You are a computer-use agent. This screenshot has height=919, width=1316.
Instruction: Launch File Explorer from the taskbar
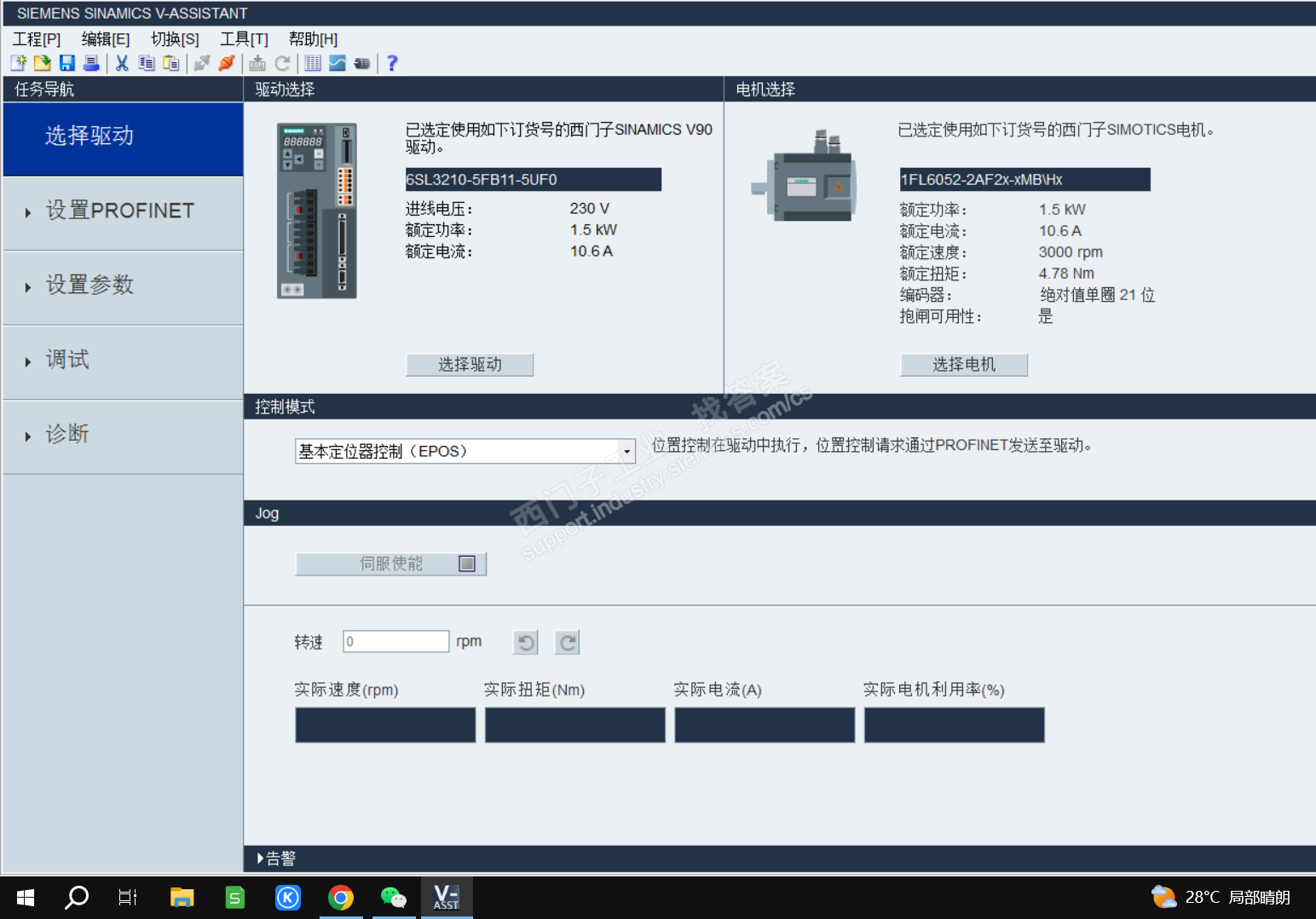coord(182,897)
